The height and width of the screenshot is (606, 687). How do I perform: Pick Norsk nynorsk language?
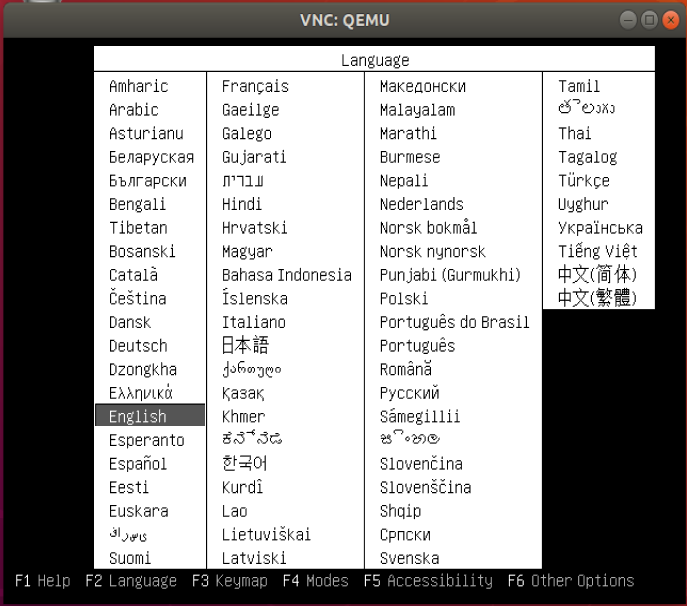(432, 252)
